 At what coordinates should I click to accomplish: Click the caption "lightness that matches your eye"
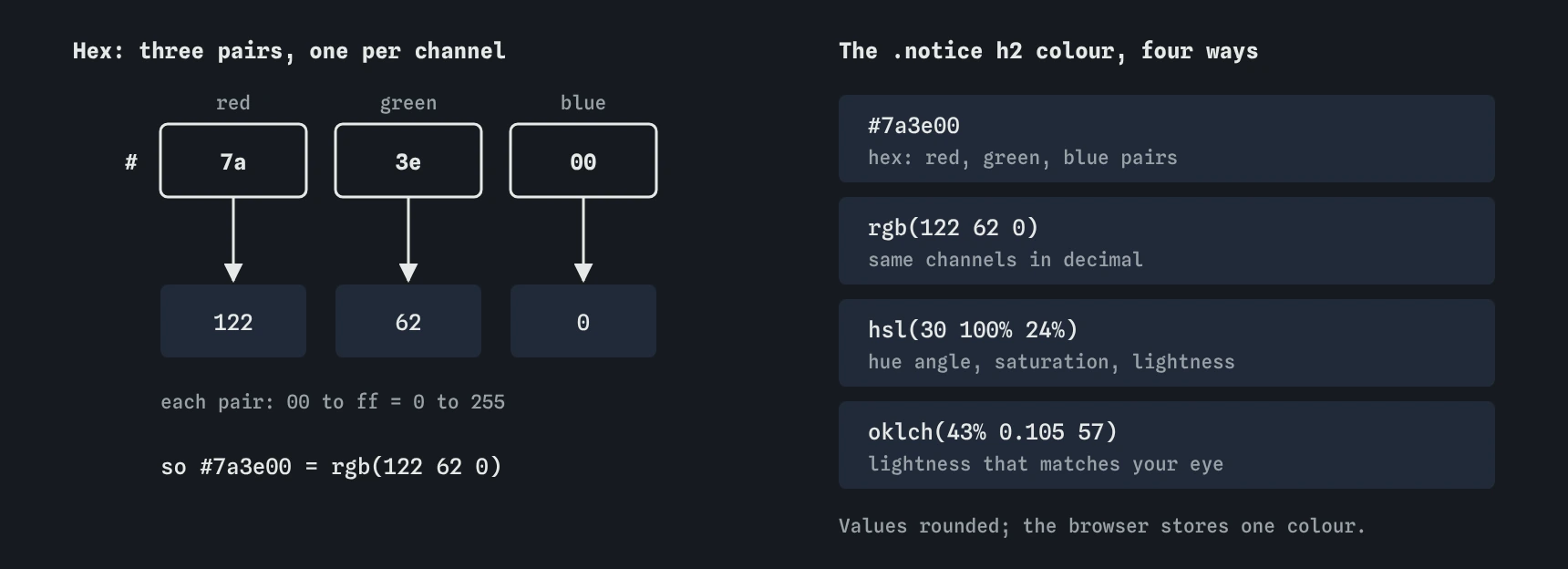(1046, 464)
